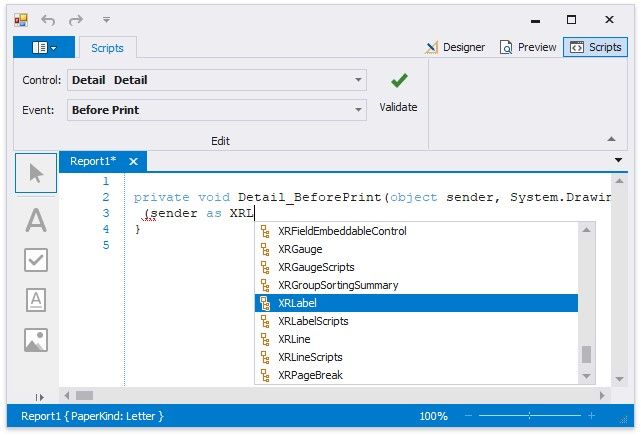
Task: Select the Picture Box control tool
Action: point(36,341)
